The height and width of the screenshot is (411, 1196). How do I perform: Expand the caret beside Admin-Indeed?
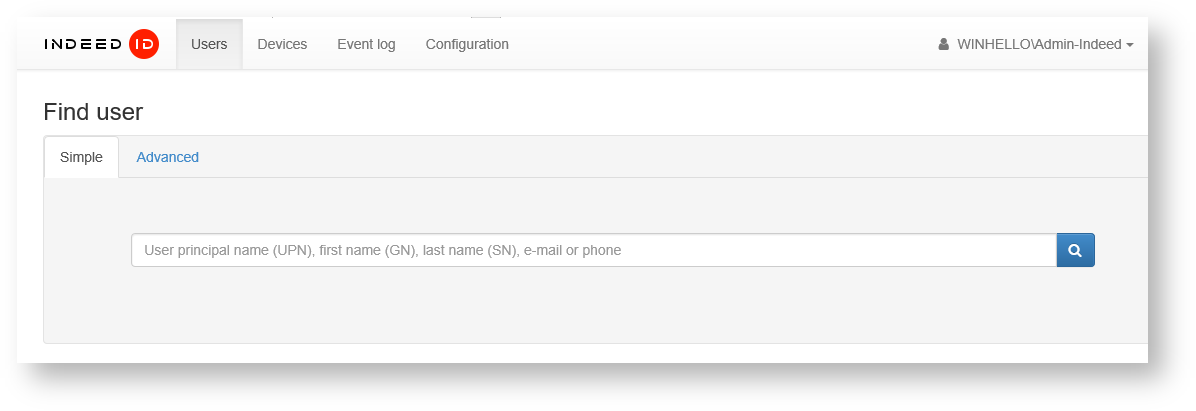coord(1130,45)
